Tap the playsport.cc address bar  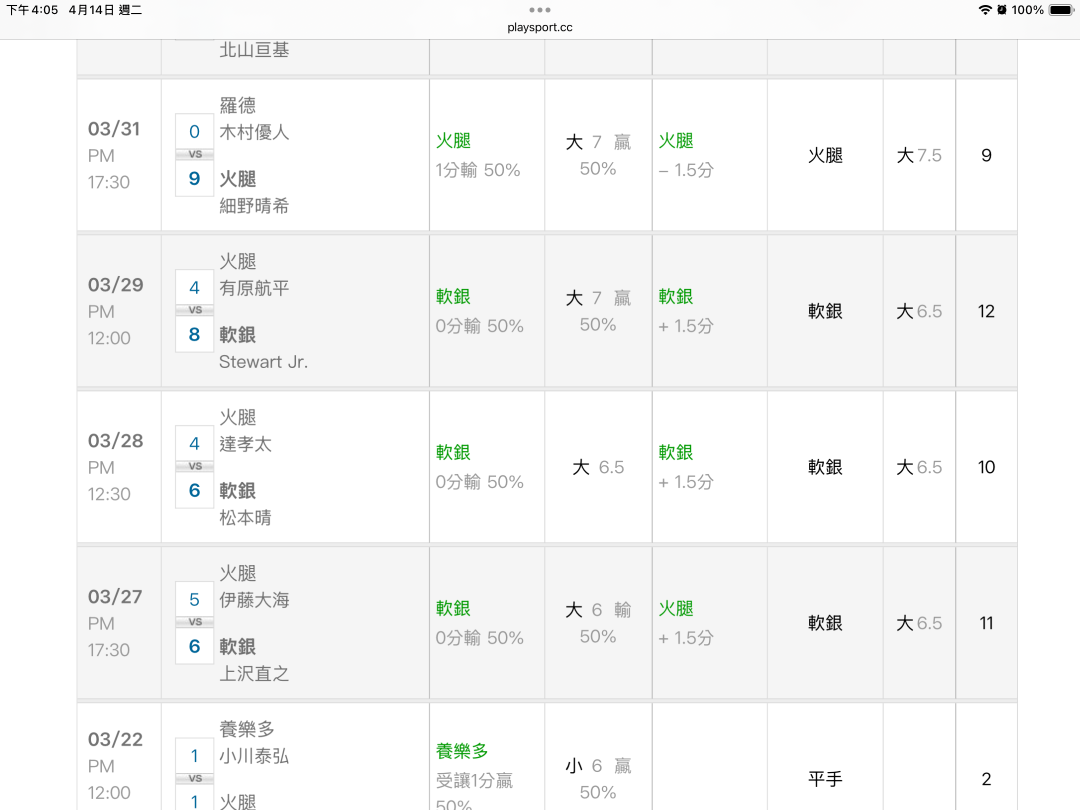coord(540,27)
